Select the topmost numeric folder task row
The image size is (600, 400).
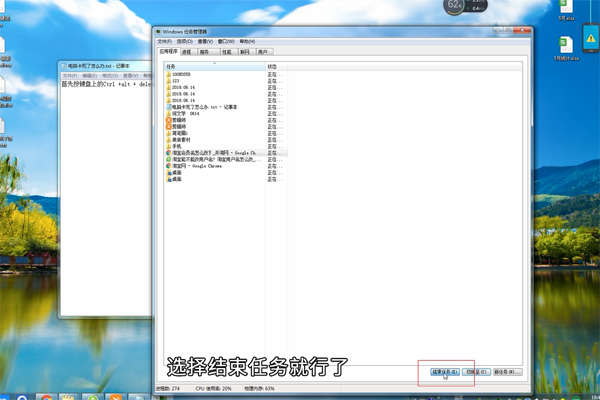click(x=226, y=74)
